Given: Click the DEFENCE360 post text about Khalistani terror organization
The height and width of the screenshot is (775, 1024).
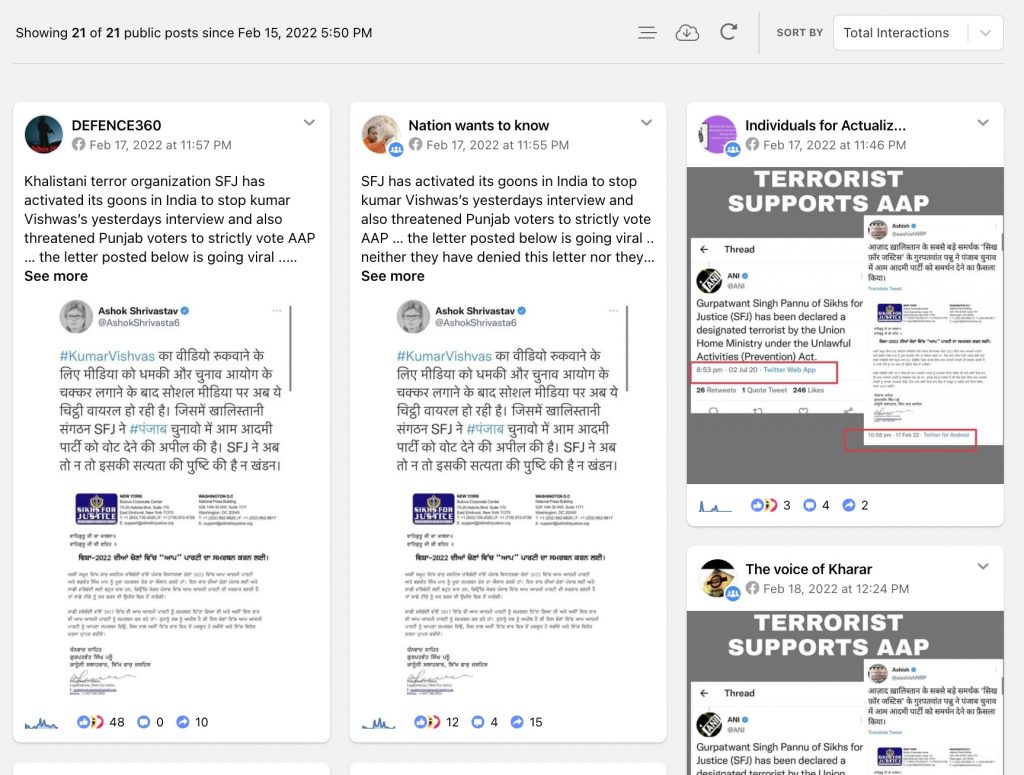Looking at the screenshot, I should tap(170, 219).
